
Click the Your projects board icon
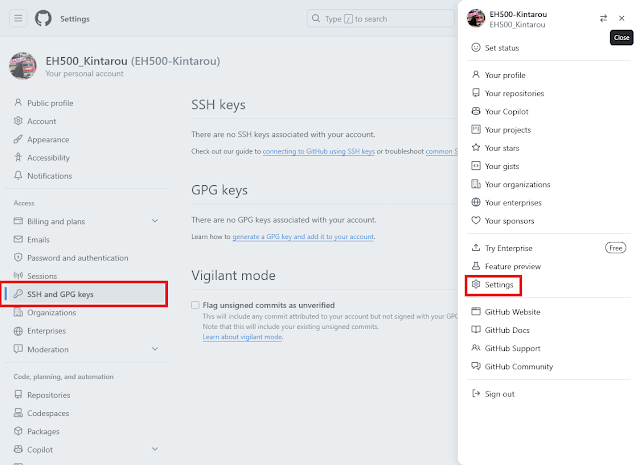(476, 129)
